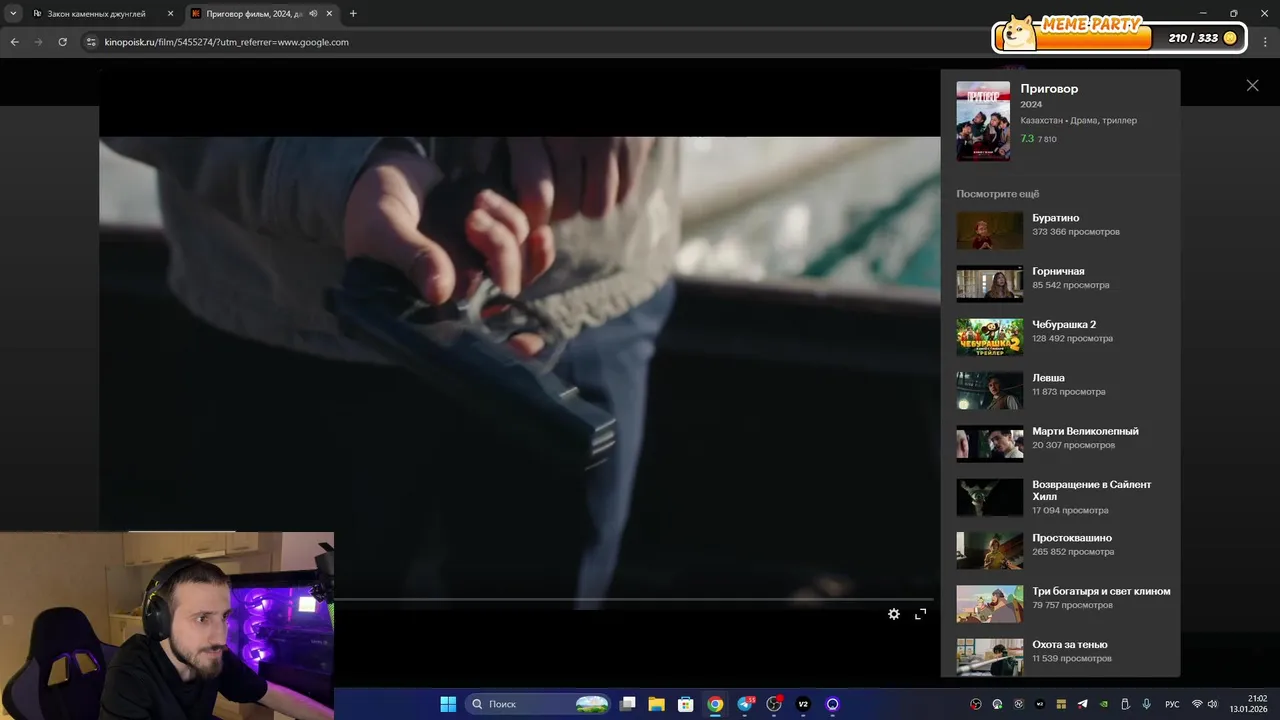Open a new browser tab
Screen dimensions: 1280x720
tap(353, 14)
